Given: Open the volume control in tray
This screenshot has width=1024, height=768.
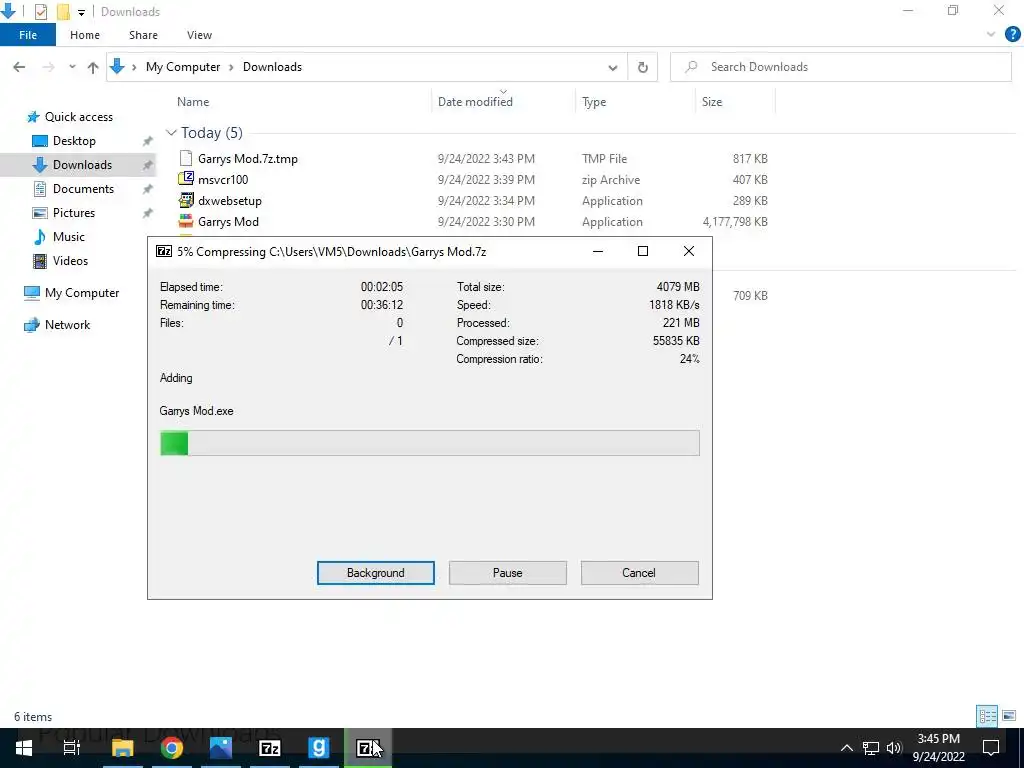Looking at the screenshot, I should [894, 748].
